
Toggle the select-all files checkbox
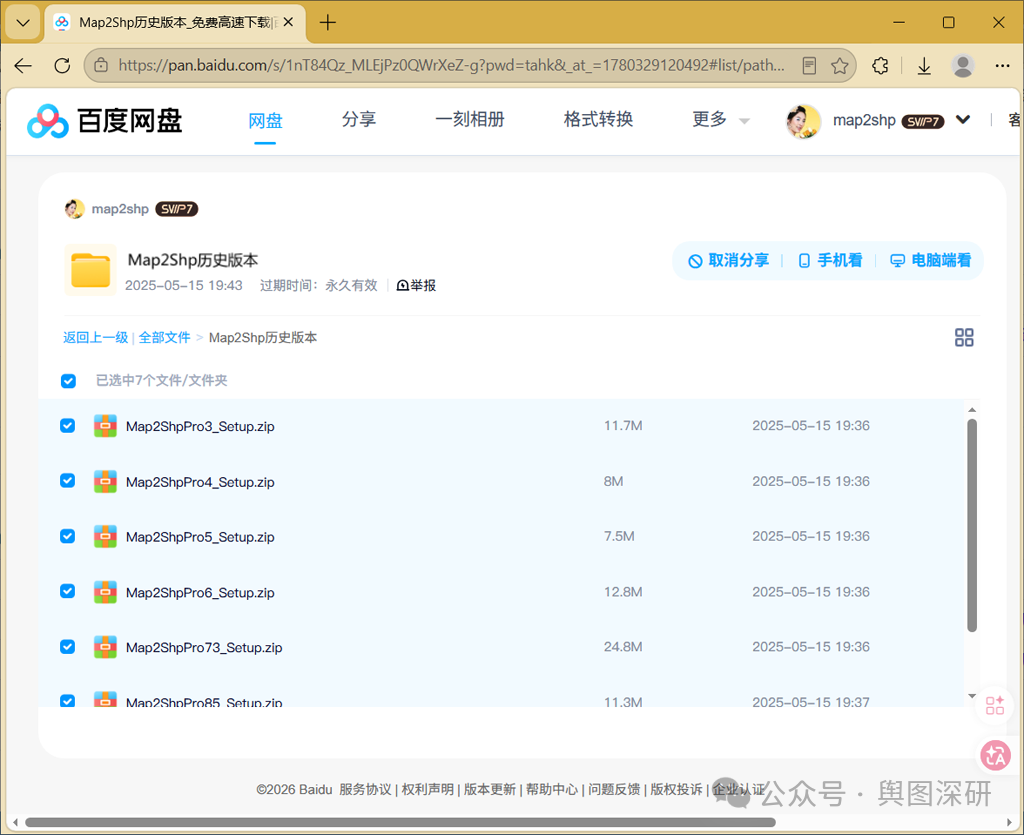tap(68, 381)
